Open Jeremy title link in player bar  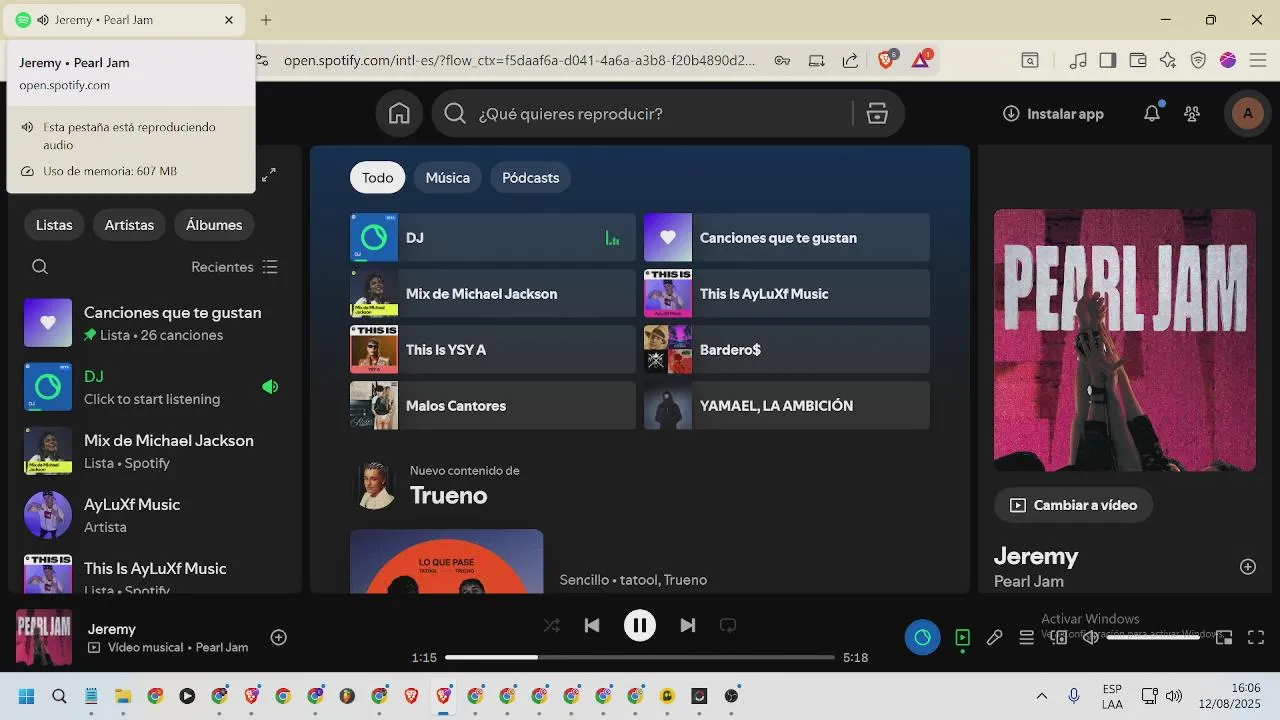tap(112, 629)
